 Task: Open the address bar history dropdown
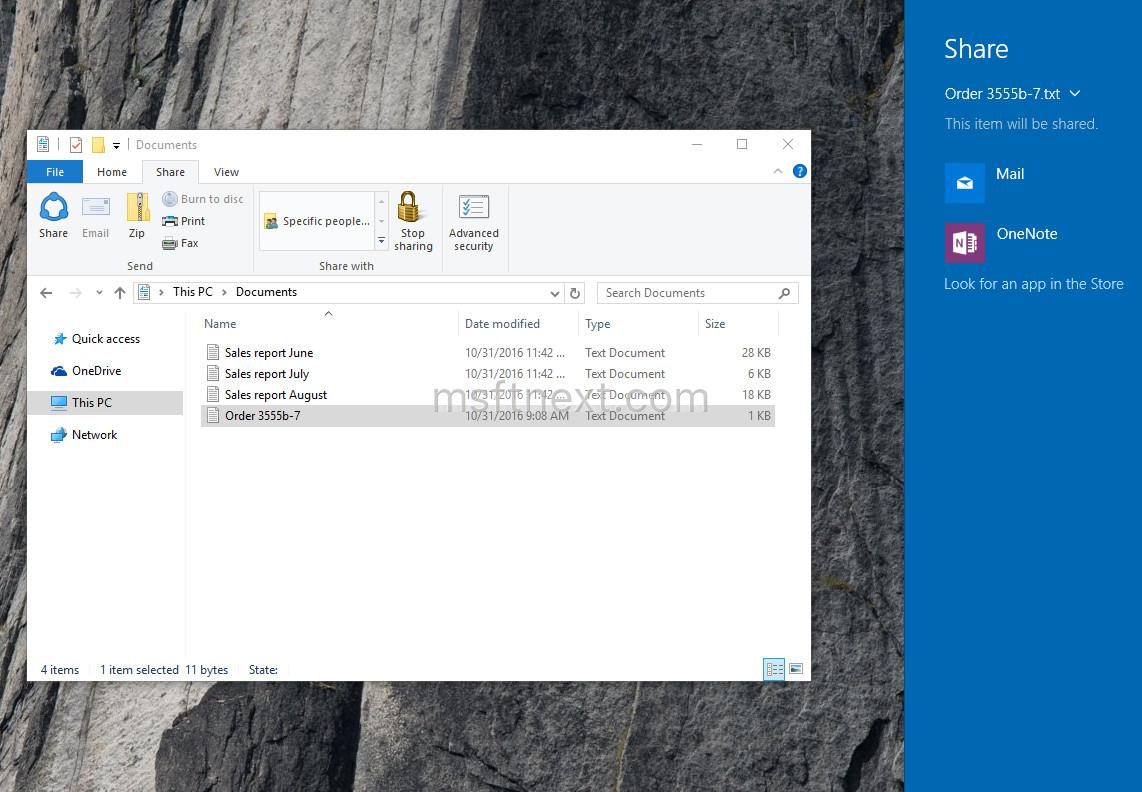pyautogui.click(x=555, y=292)
